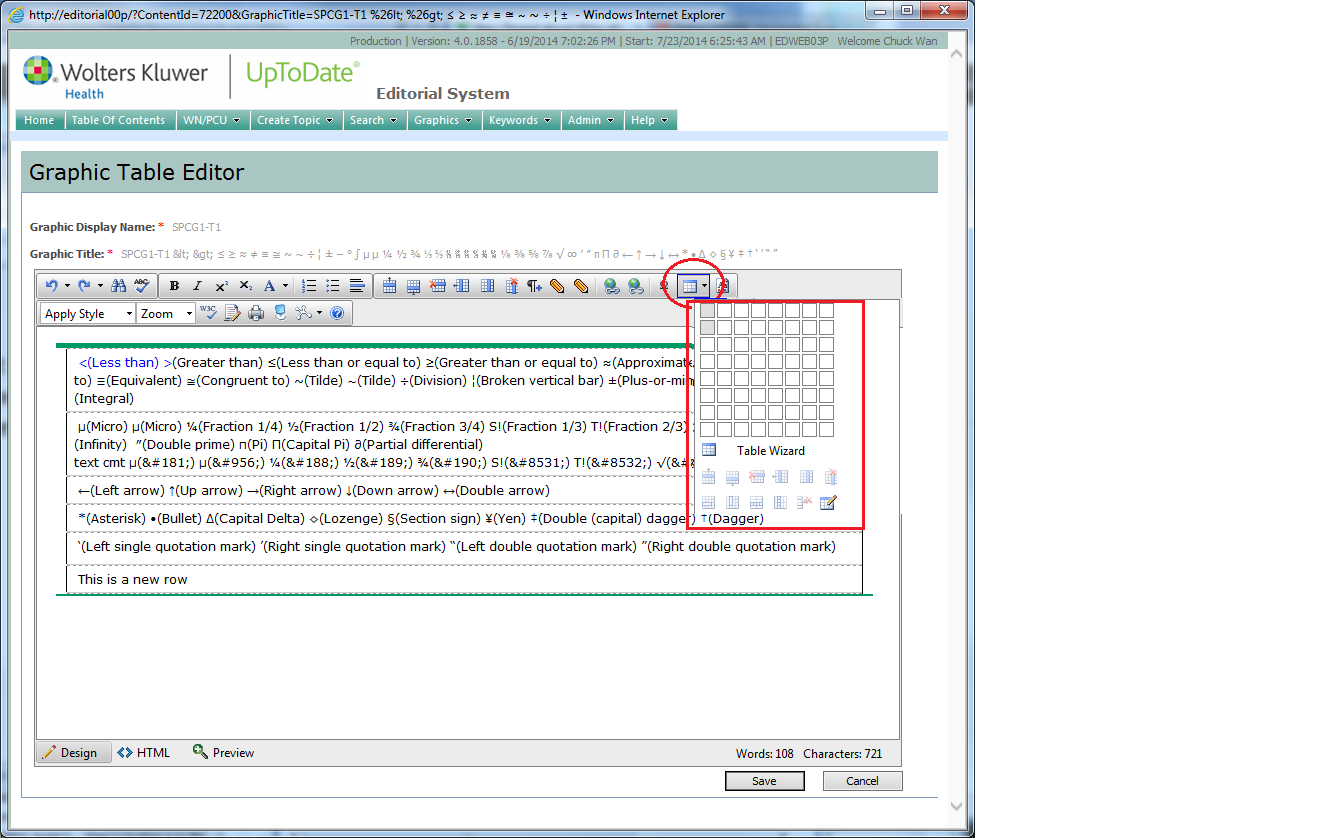Screen dimensions: 1344x840
Task: Toggle numbered list formatting
Action: 310,286
